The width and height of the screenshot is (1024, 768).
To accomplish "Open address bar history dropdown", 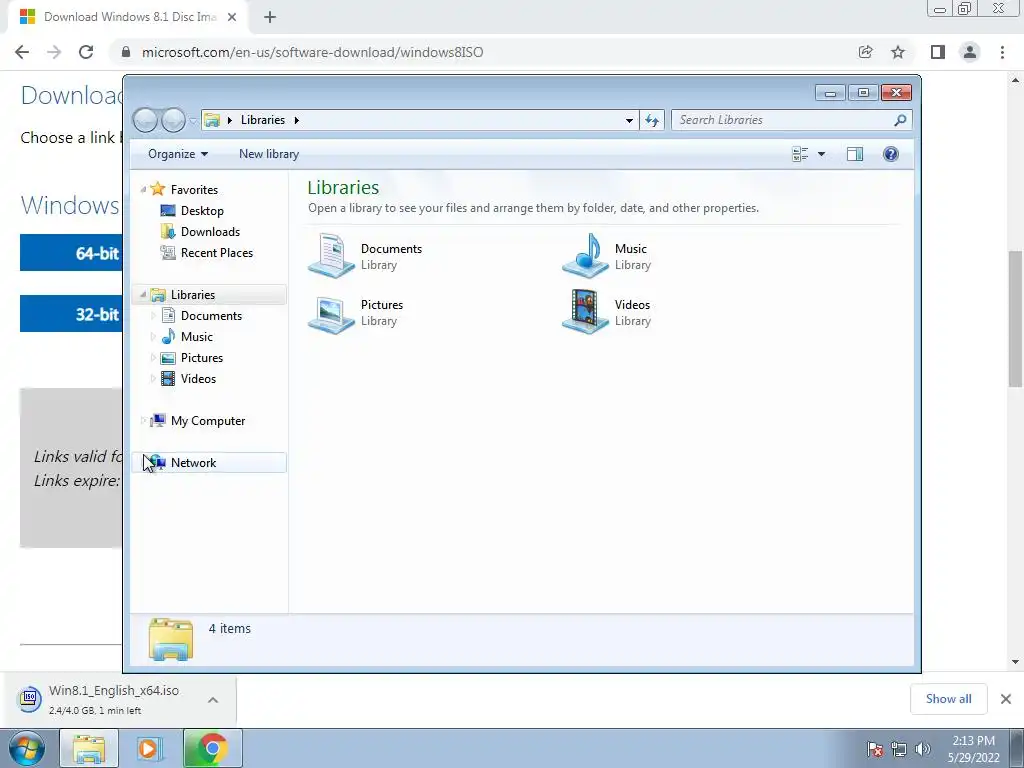I will tap(629, 120).
